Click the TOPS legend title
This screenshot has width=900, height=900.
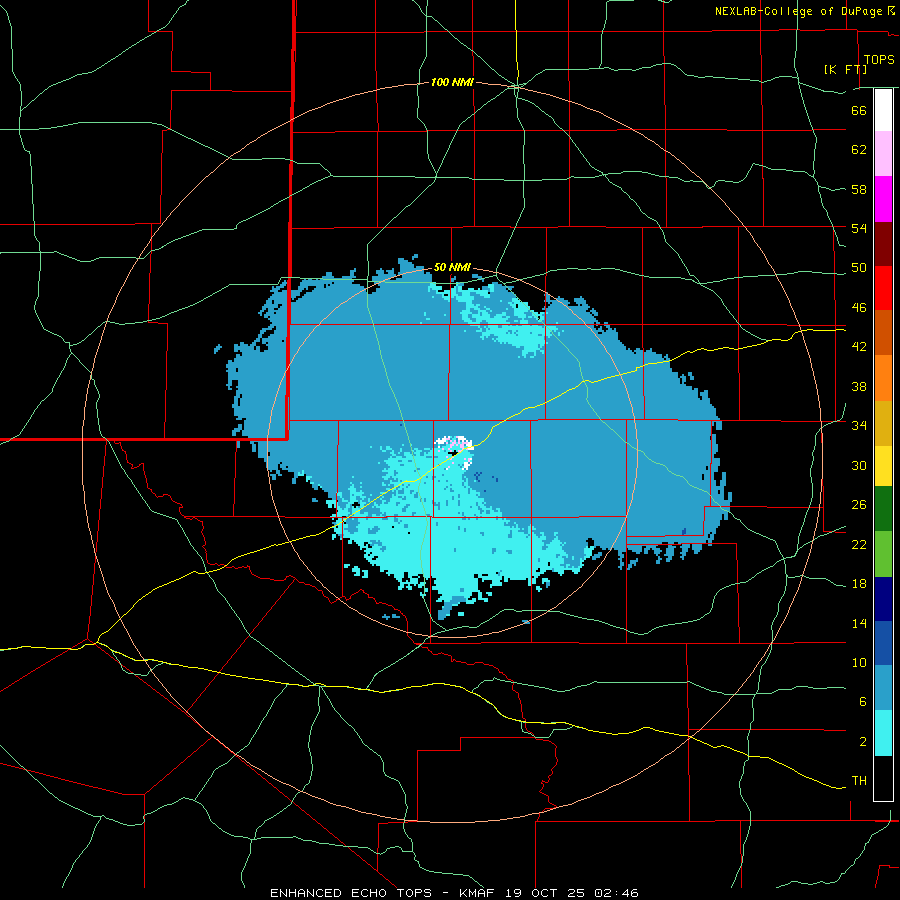pos(879,60)
